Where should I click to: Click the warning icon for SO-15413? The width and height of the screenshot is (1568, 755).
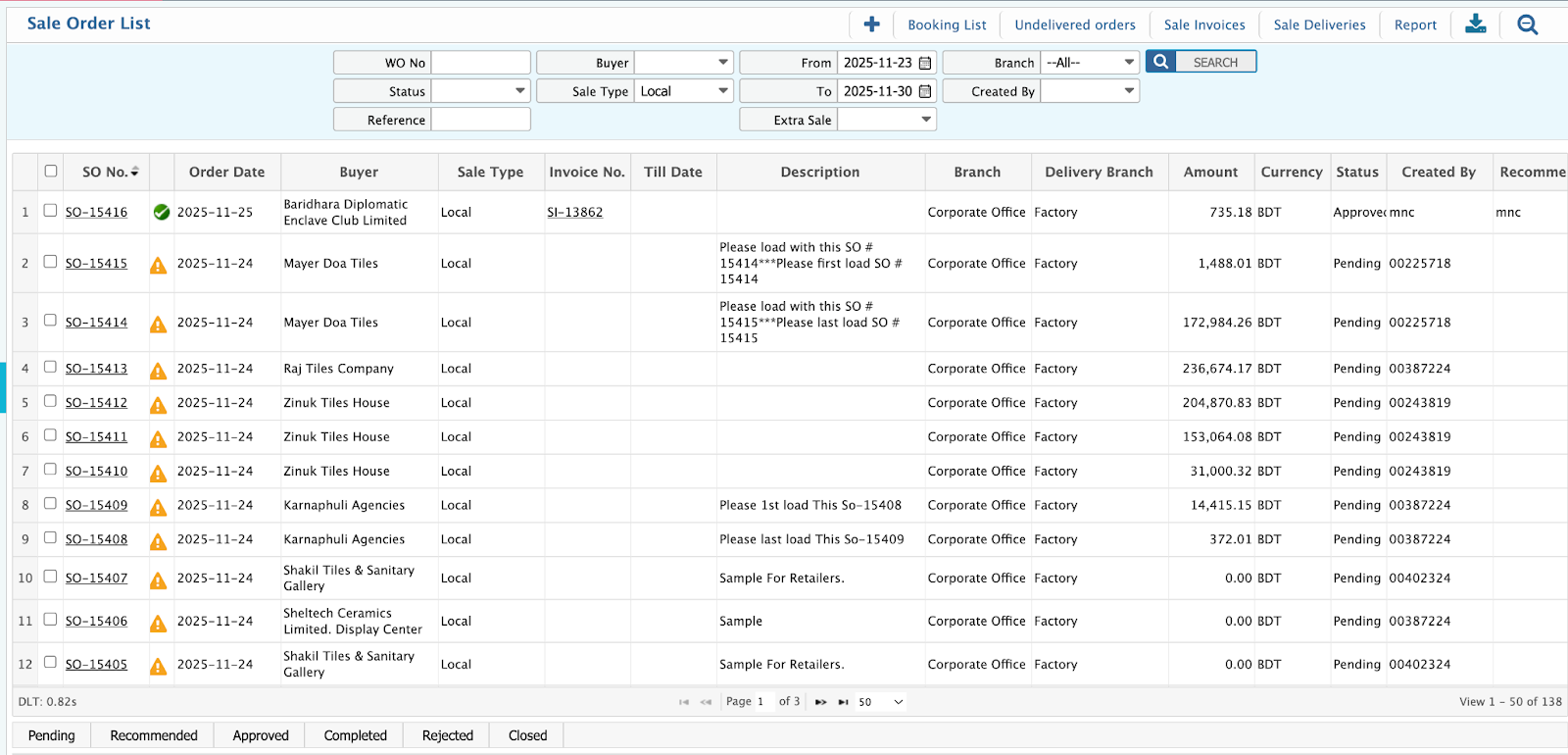point(158,371)
